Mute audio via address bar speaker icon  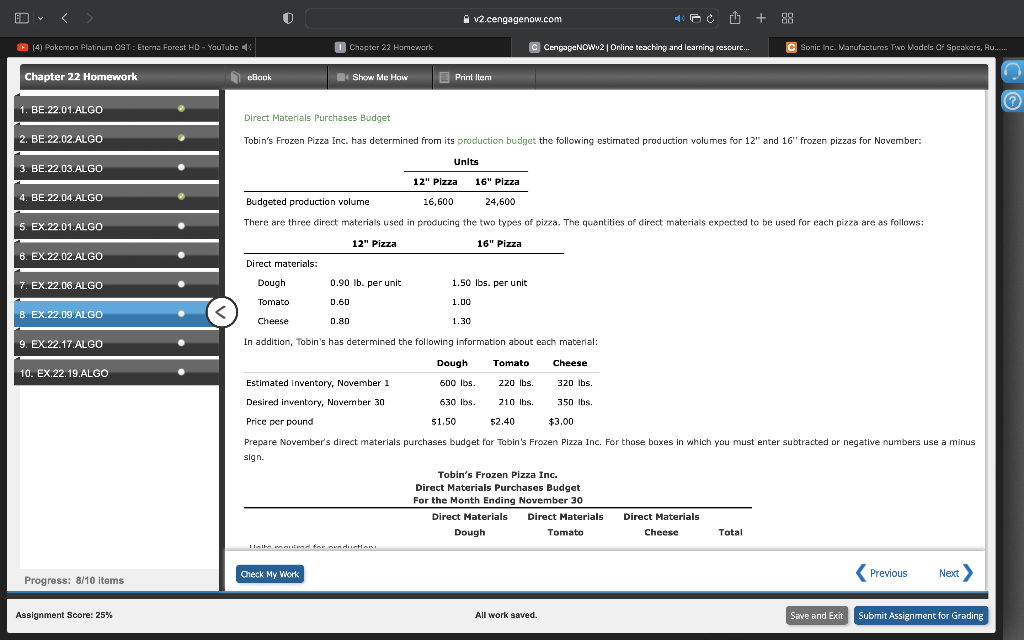[679, 18]
